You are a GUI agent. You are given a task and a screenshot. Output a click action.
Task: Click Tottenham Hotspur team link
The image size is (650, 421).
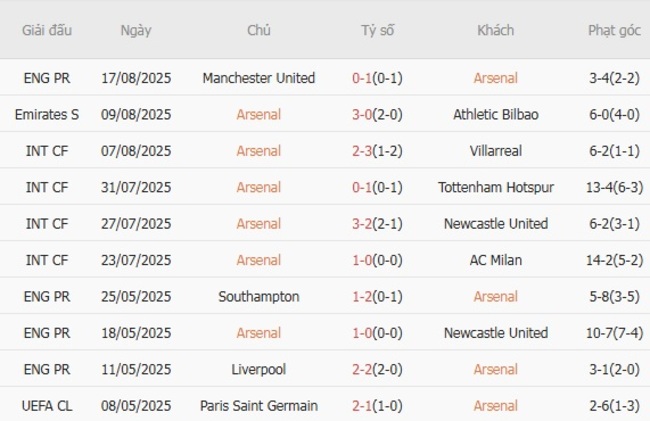pyautogui.click(x=495, y=187)
